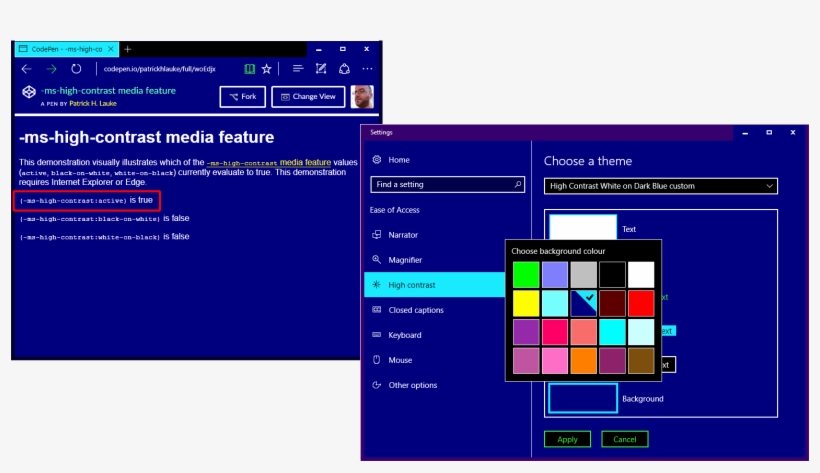Viewport: 820px width, 473px height.
Task: Click the Make a Web Note icon
Action: (321, 69)
